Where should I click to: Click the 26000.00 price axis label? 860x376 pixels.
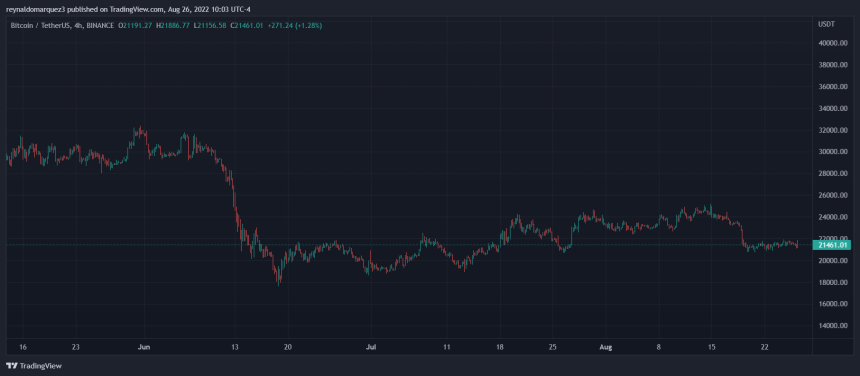[833, 196]
